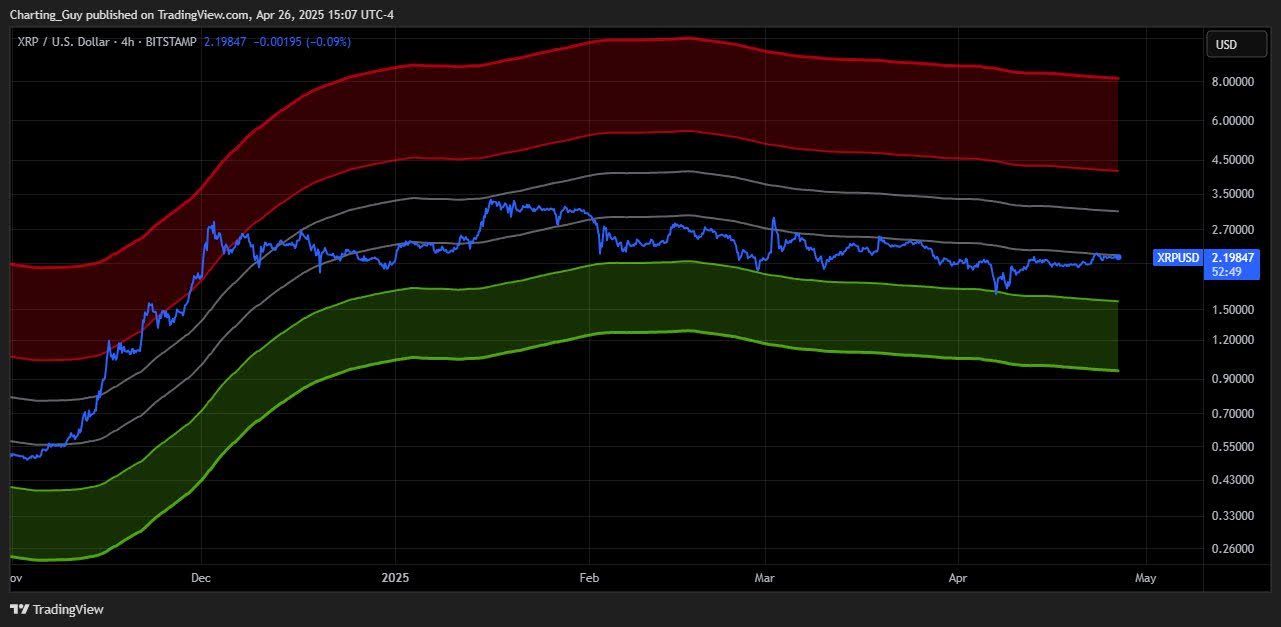
Task: Click the TradingView logo icon
Action: [x=19, y=609]
